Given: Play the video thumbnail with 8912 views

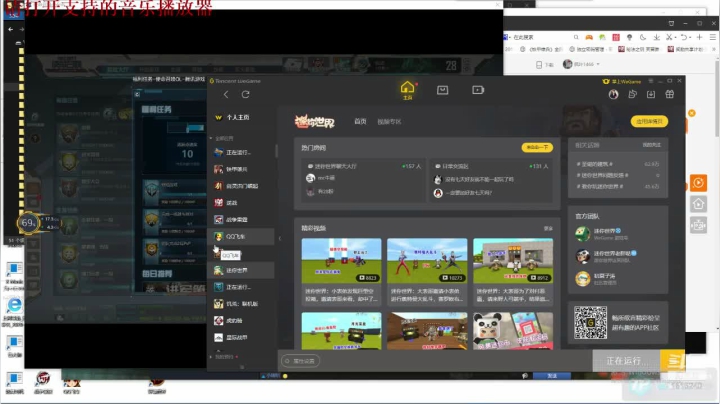Looking at the screenshot, I should click(x=513, y=260).
